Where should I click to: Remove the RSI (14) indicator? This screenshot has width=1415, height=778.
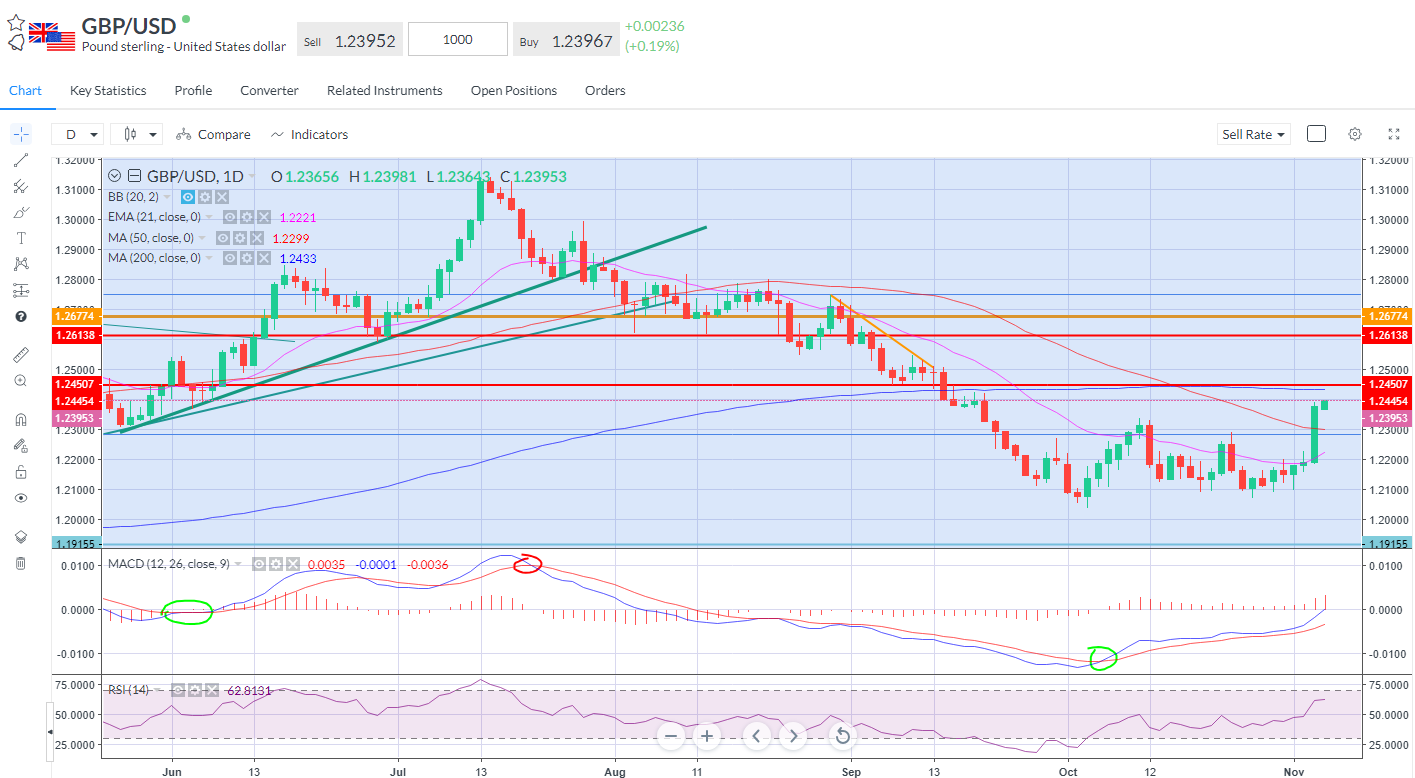[x=212, y=690]
